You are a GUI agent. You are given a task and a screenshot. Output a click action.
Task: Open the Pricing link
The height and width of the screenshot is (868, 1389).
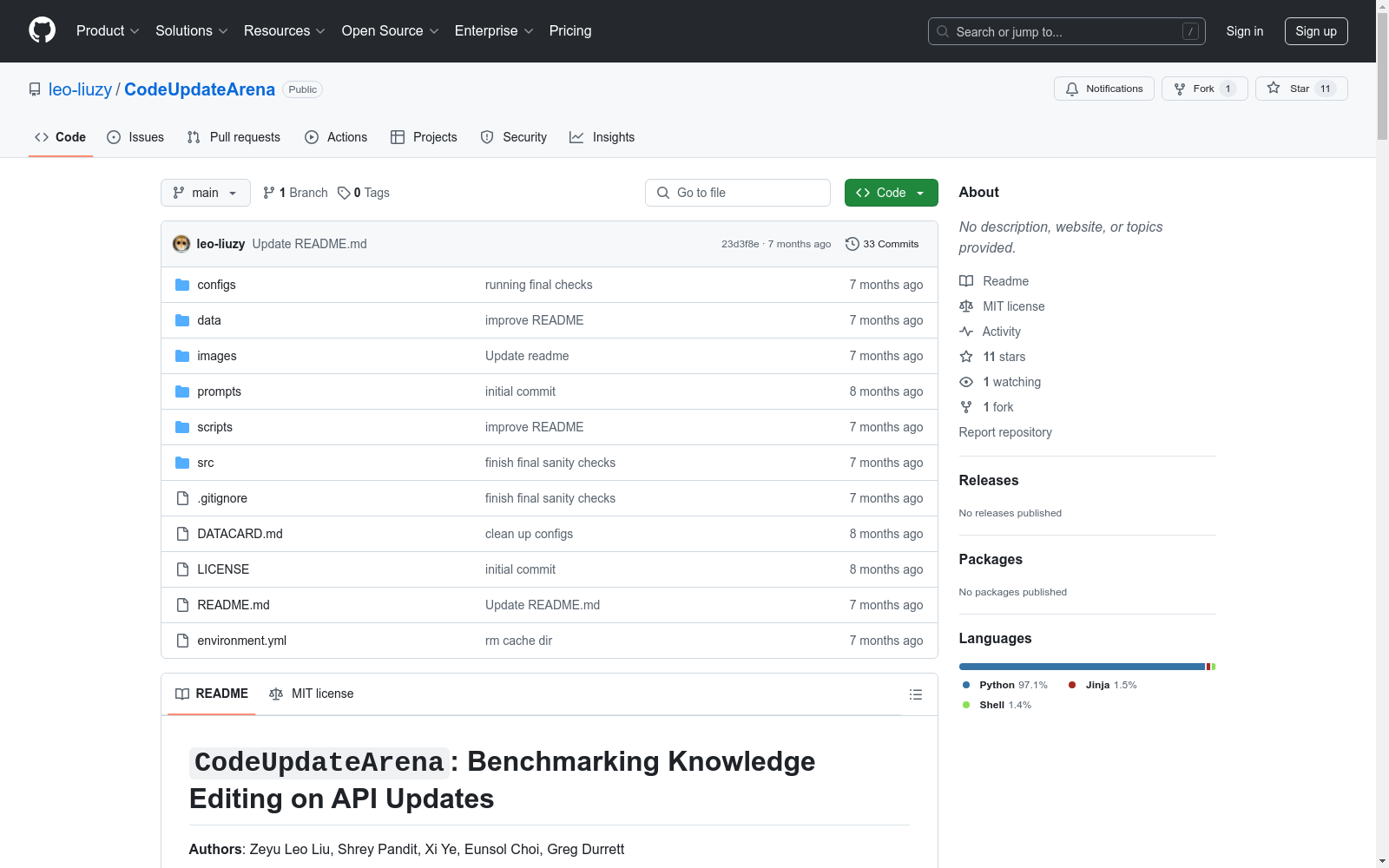[570, 30]
